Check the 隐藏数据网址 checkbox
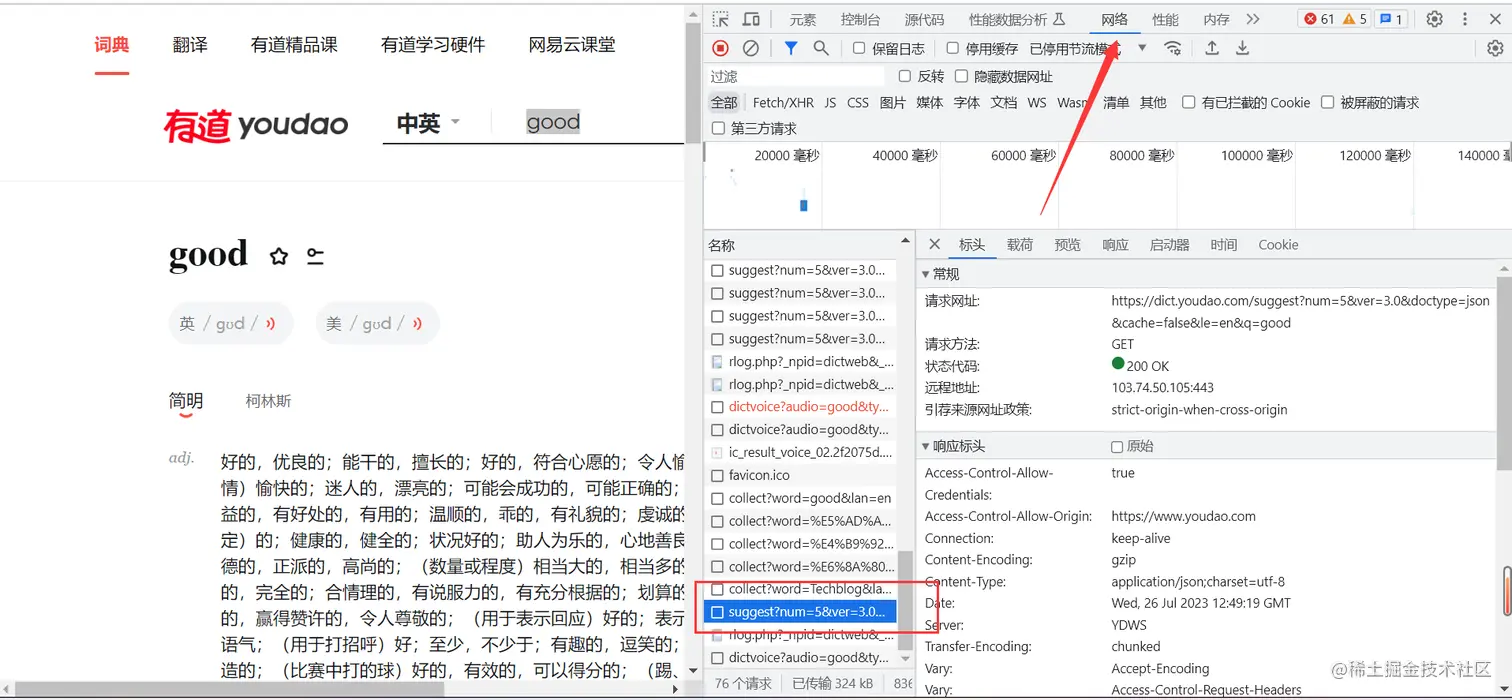Image resolution: width=1512 pixels, height=700 pixels. (961, 76)
